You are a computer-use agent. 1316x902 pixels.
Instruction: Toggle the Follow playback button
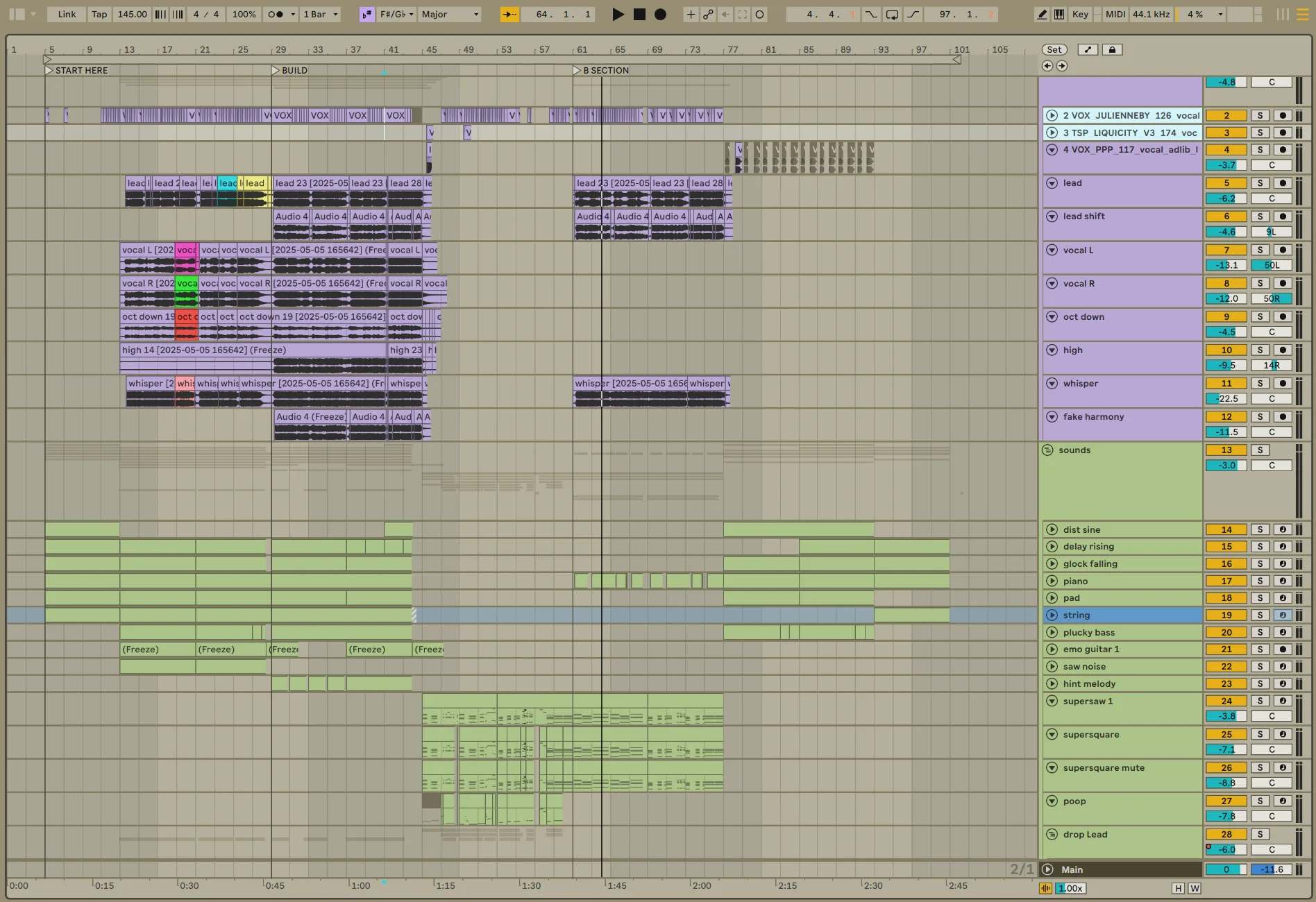(509, 14)
